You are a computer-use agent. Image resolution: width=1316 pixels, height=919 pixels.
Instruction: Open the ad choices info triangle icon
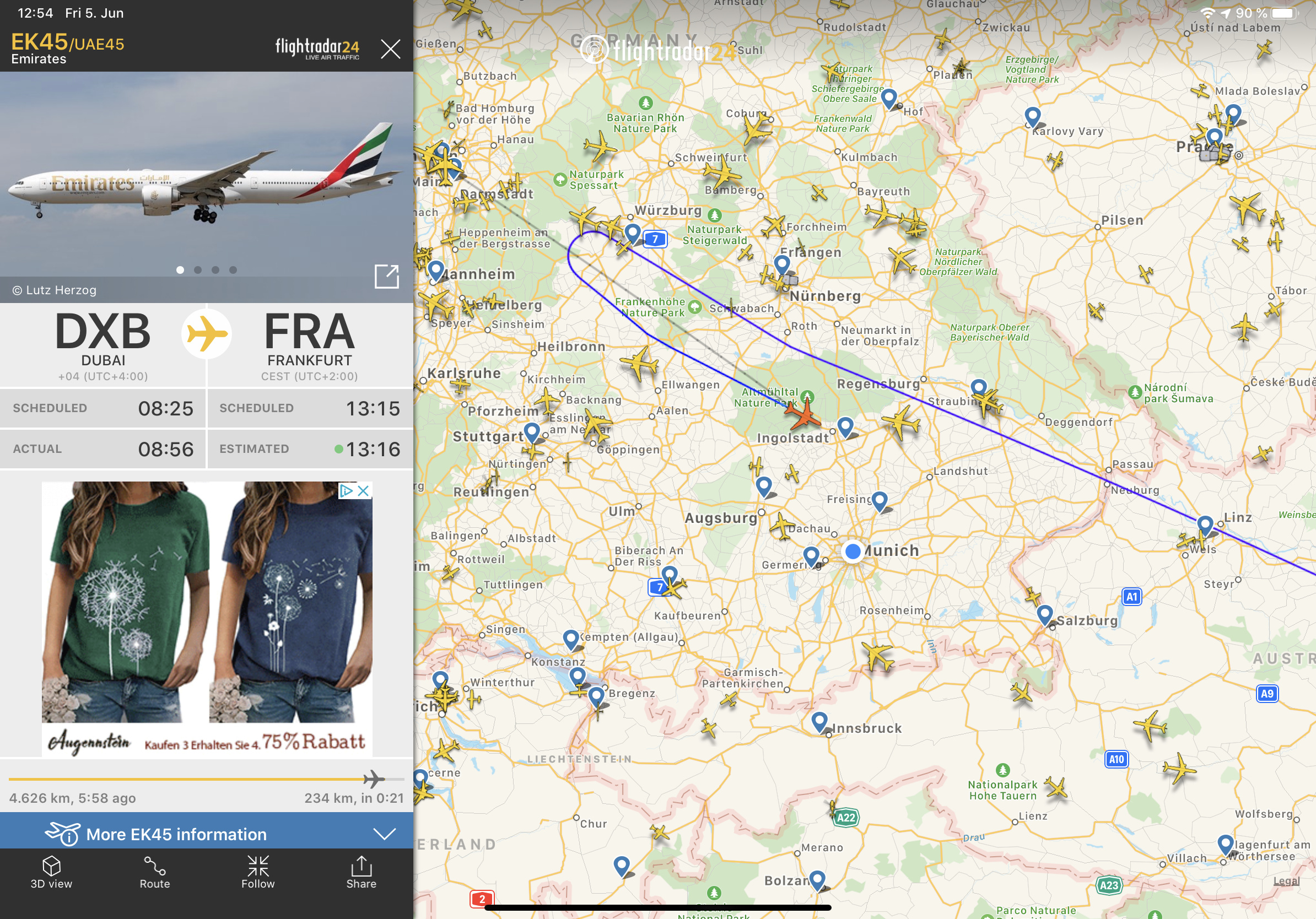click(x=346, y=491)
